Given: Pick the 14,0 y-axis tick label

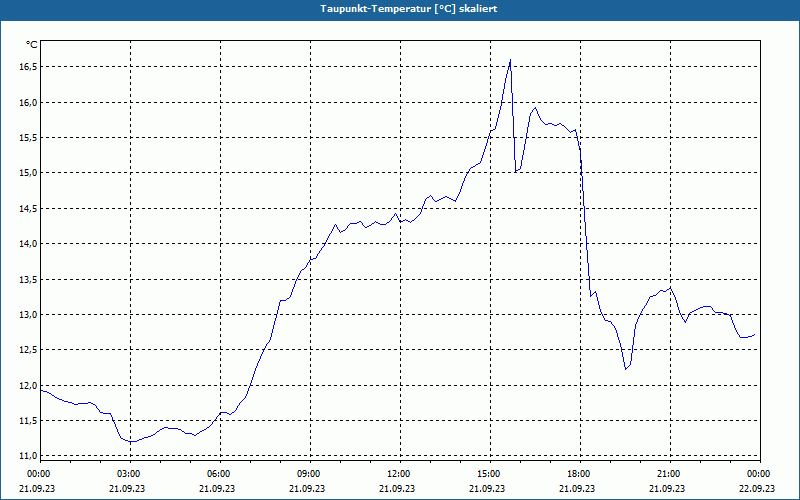Looking at the screenshot, I should [x=29, y=244].
